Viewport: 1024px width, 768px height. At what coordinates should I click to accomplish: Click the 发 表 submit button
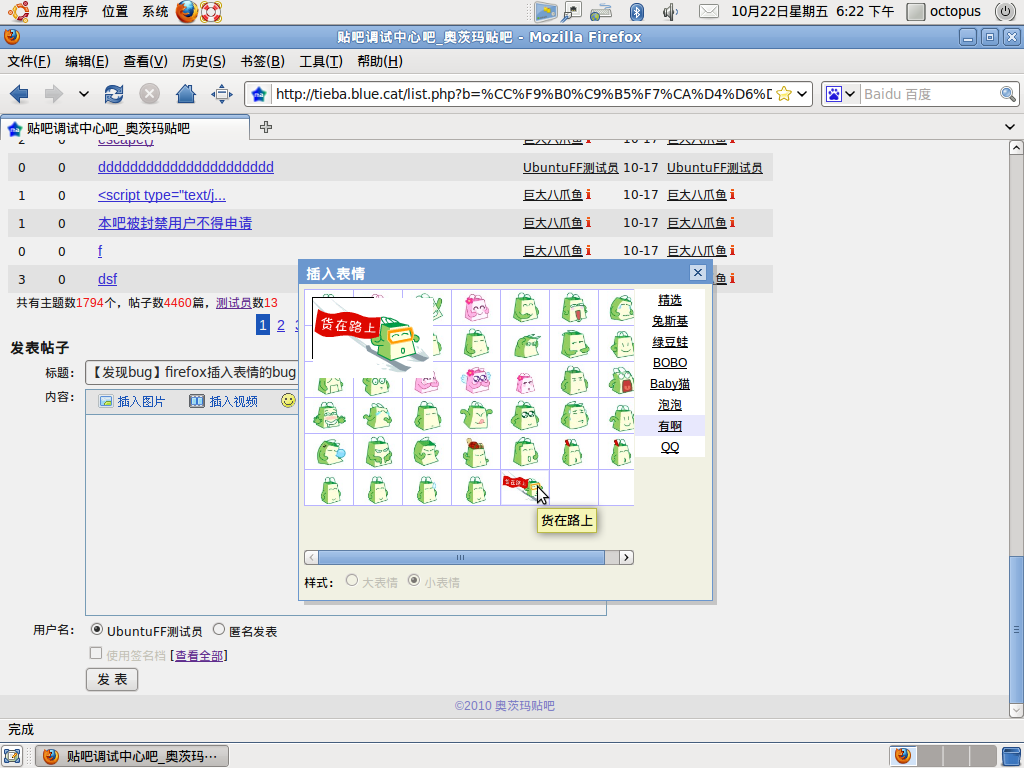point(112,680)
